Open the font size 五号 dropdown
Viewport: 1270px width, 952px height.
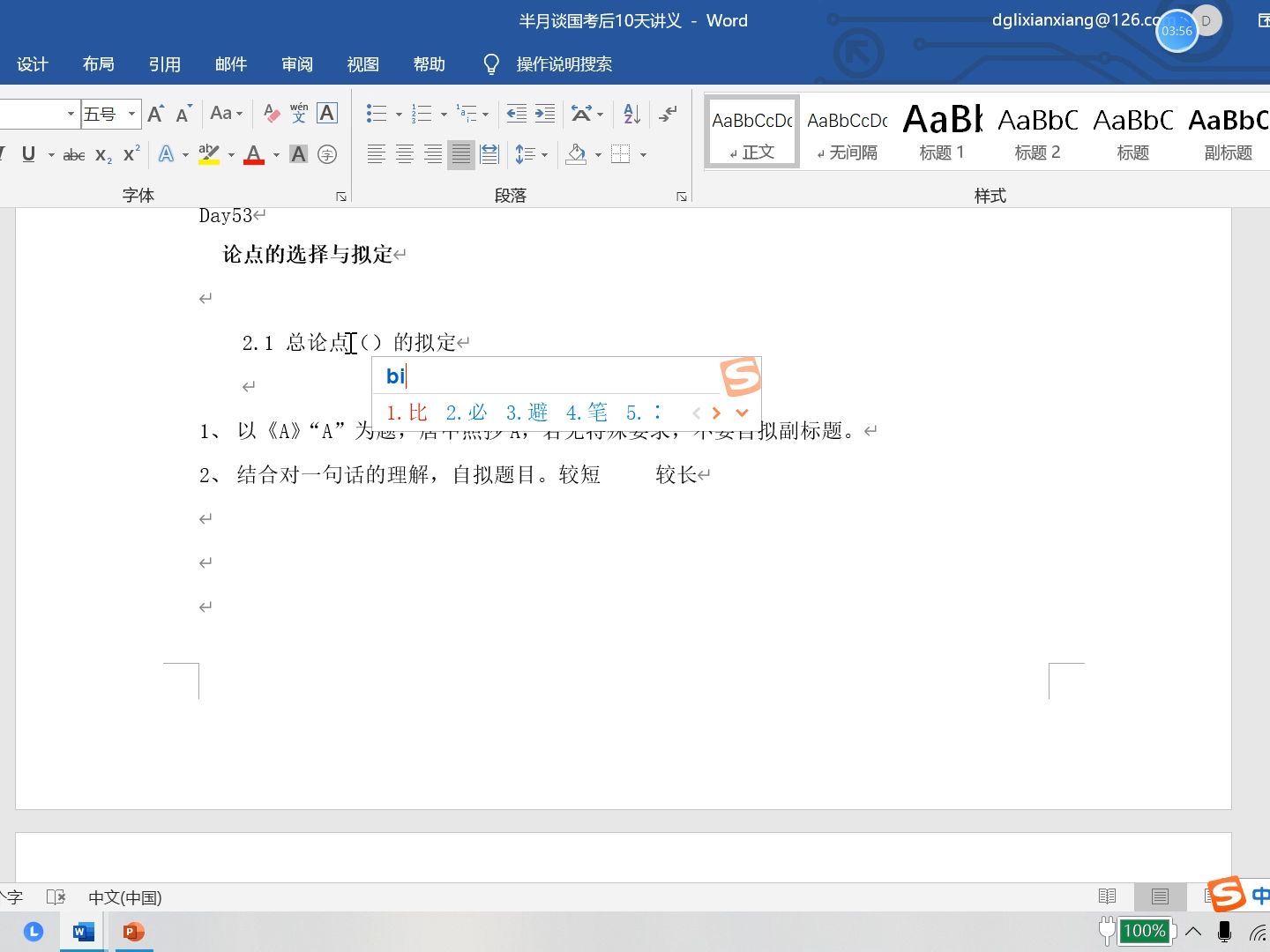coord(131,114)
